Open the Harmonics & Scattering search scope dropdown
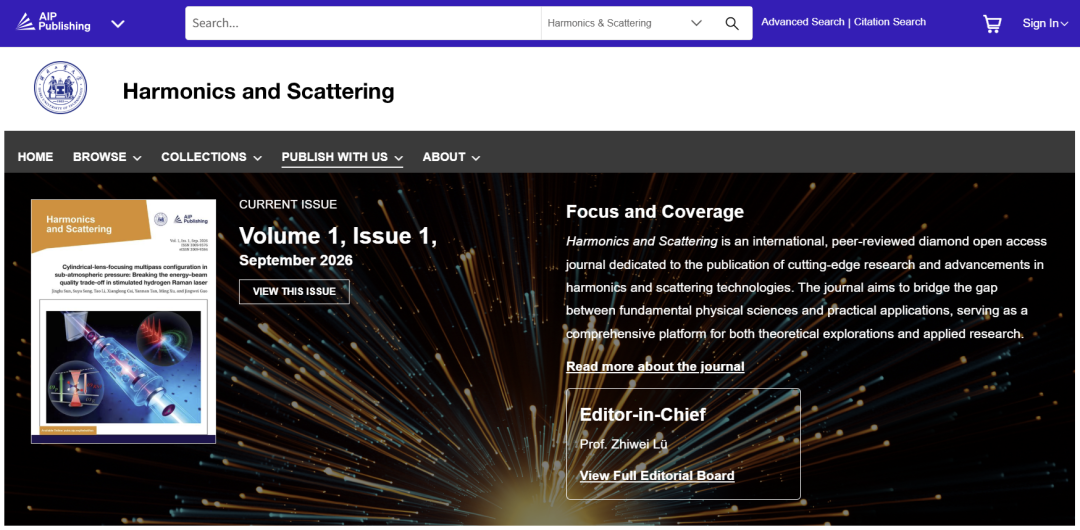 623,23
